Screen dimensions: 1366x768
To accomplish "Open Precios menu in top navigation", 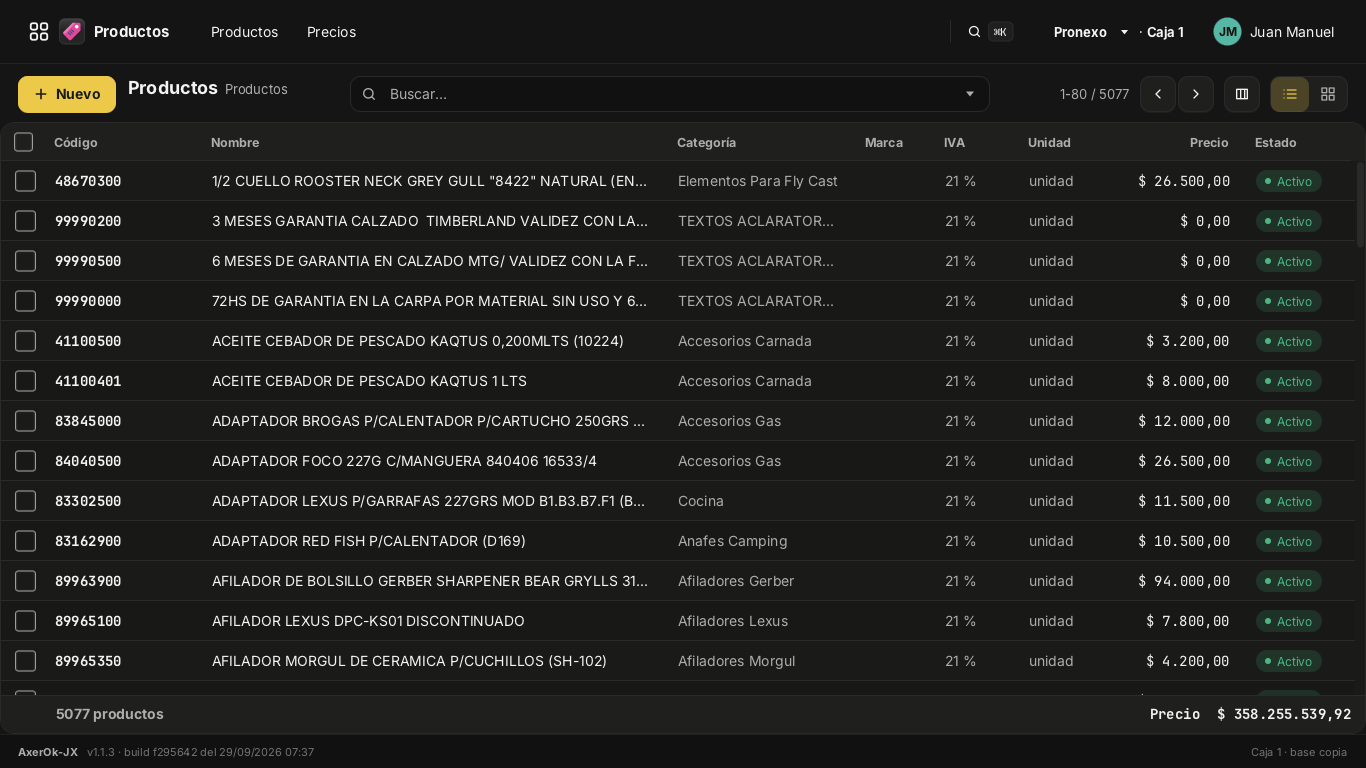I will (332, 32).
